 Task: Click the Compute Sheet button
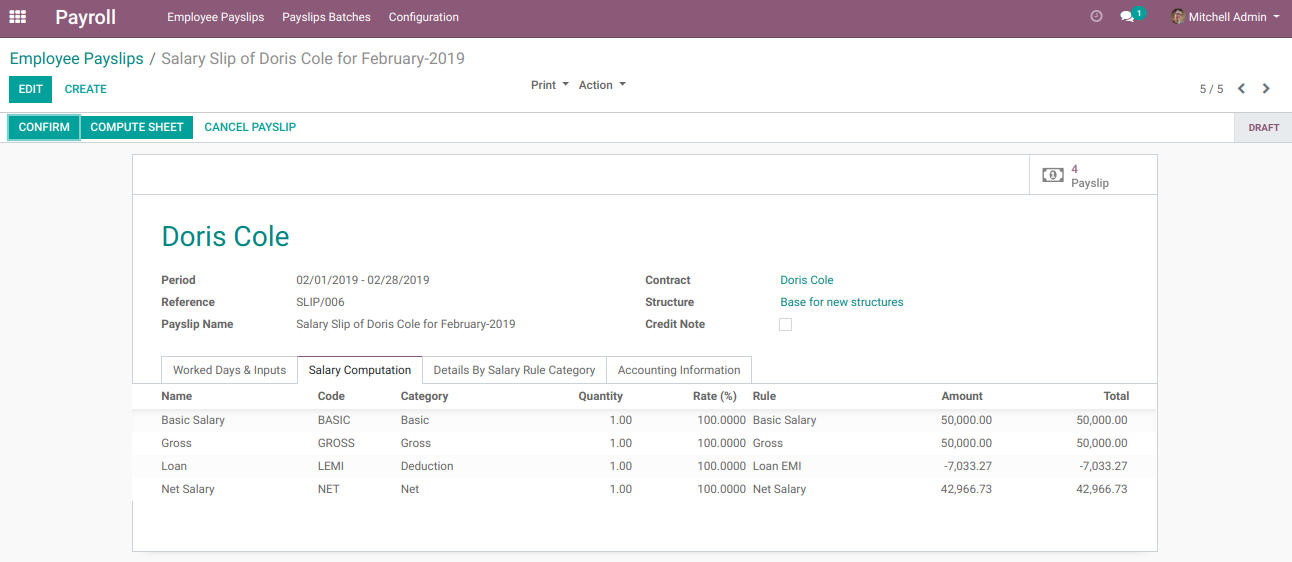pos(137,127)
